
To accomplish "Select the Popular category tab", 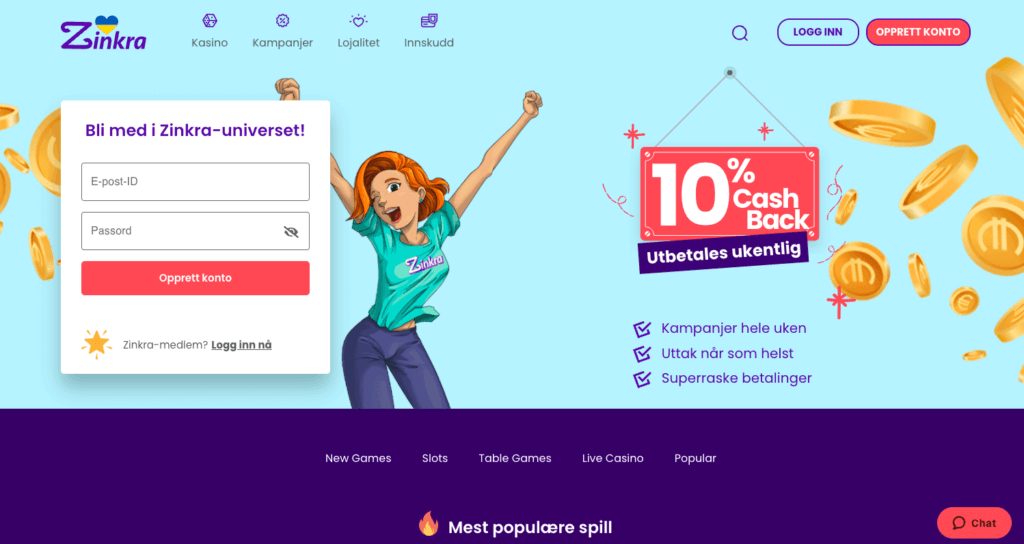I will pyautogui.click(x=695, y=458).
